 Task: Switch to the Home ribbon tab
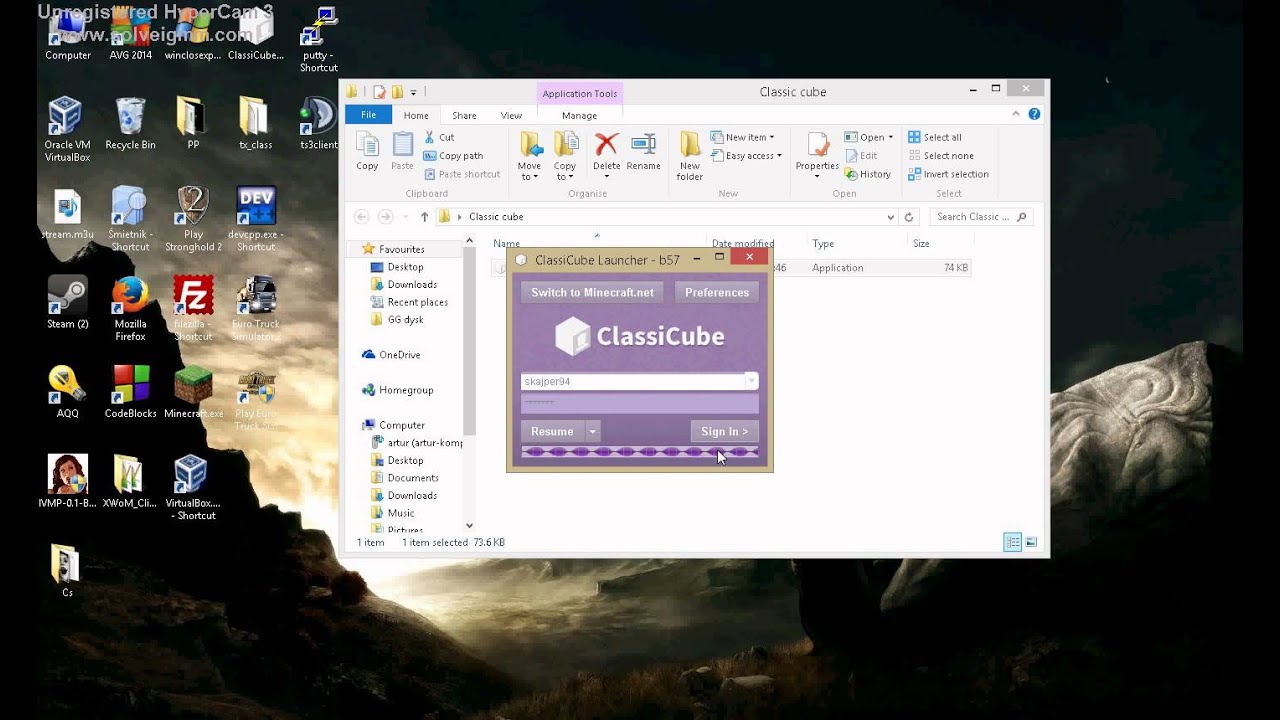coord(416,116)
